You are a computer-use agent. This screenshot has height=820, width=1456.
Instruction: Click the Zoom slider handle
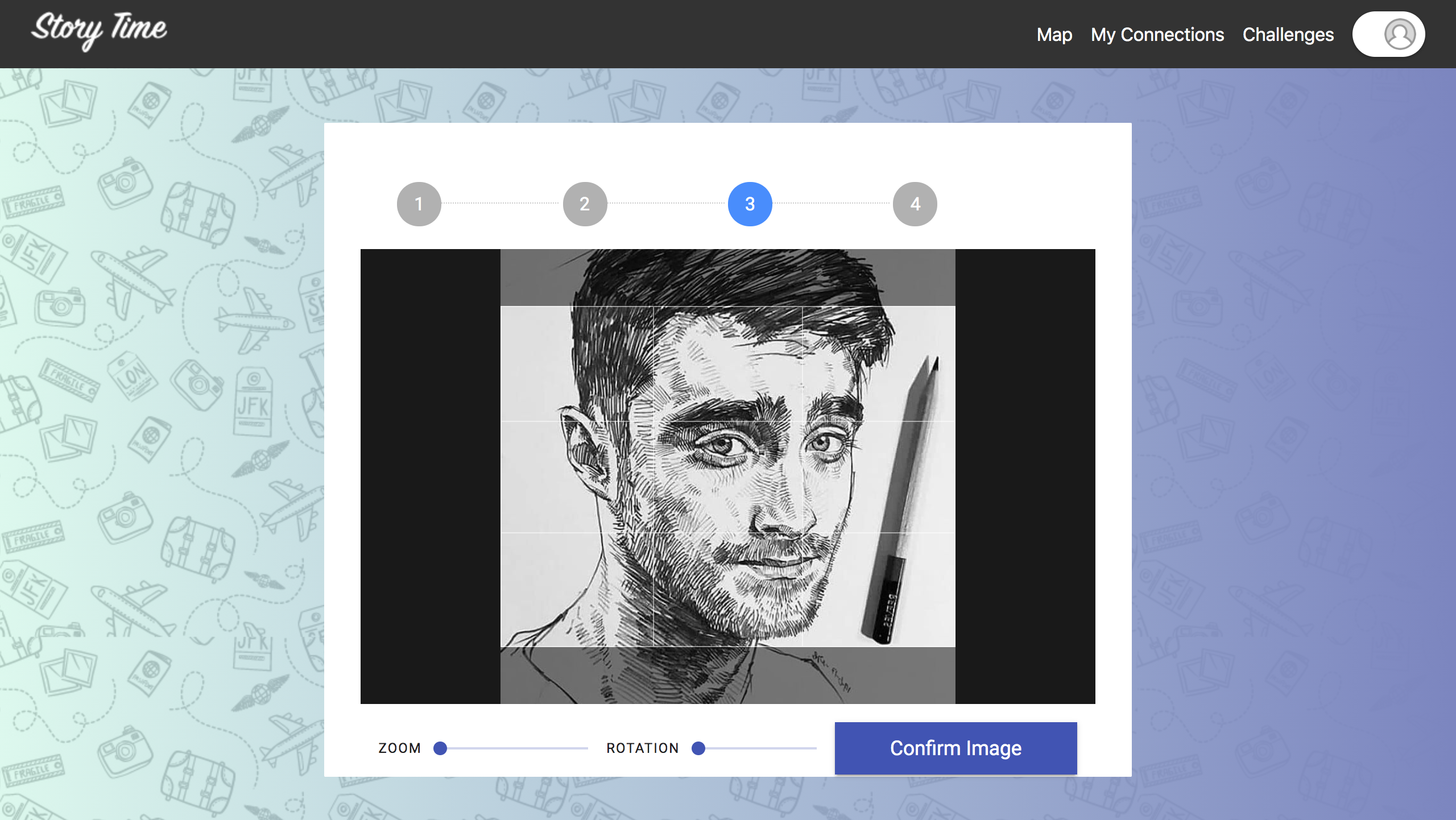click(440, 748)
